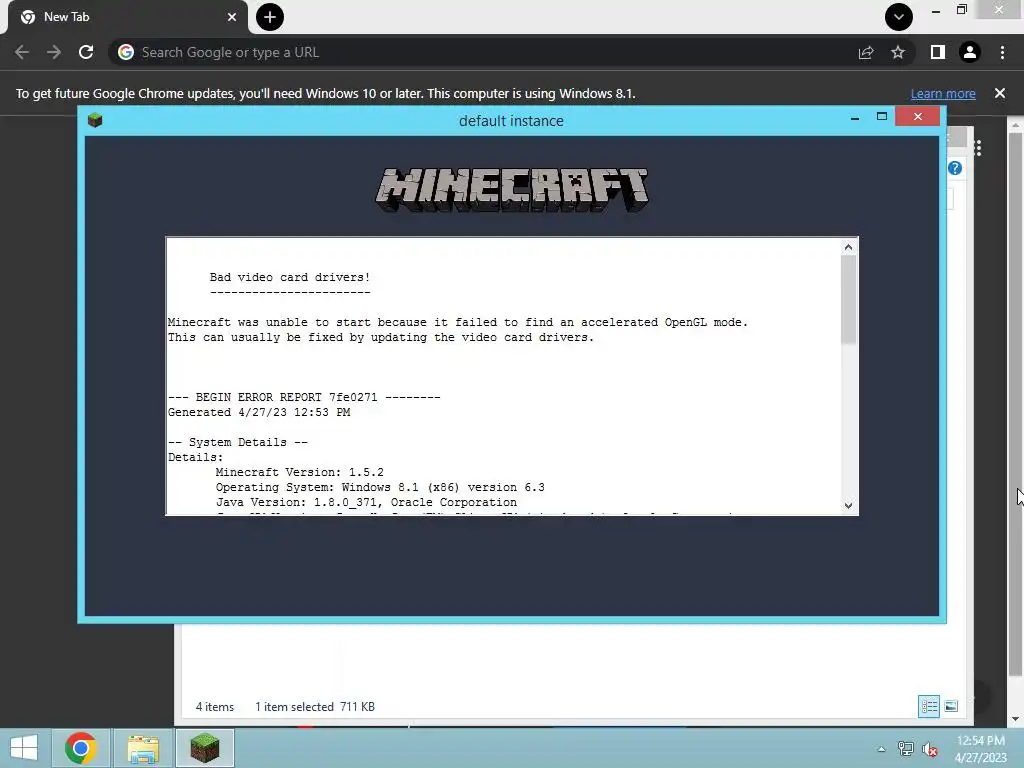Minimize the default instance window
The height and width of the screenshot is (768, 1024).
(x=855, y=118)
